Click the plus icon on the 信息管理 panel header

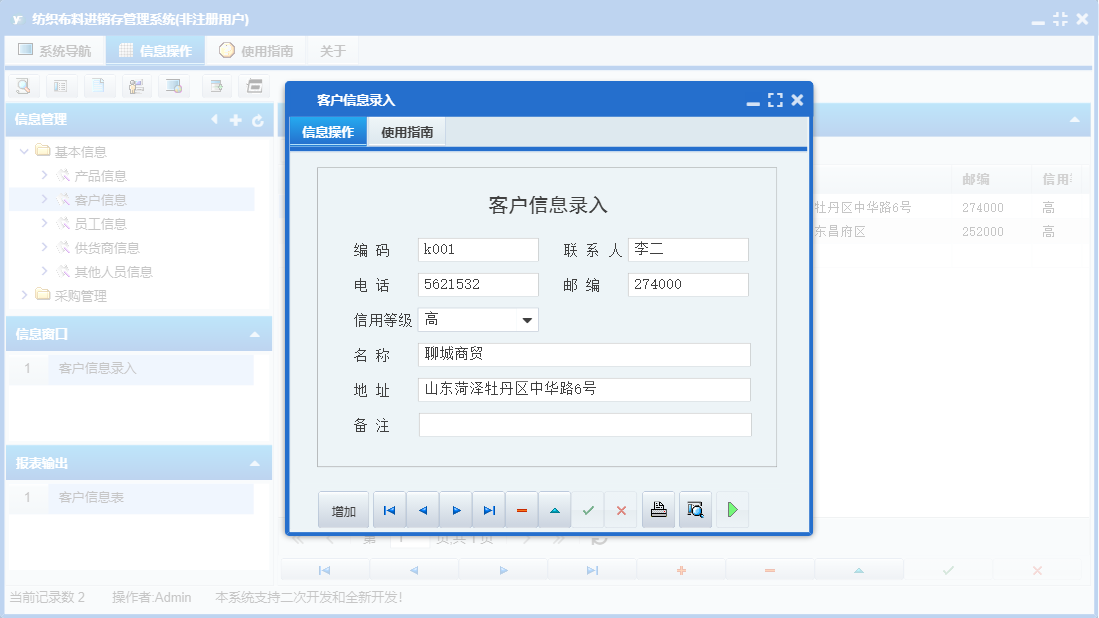coord(235,120)
